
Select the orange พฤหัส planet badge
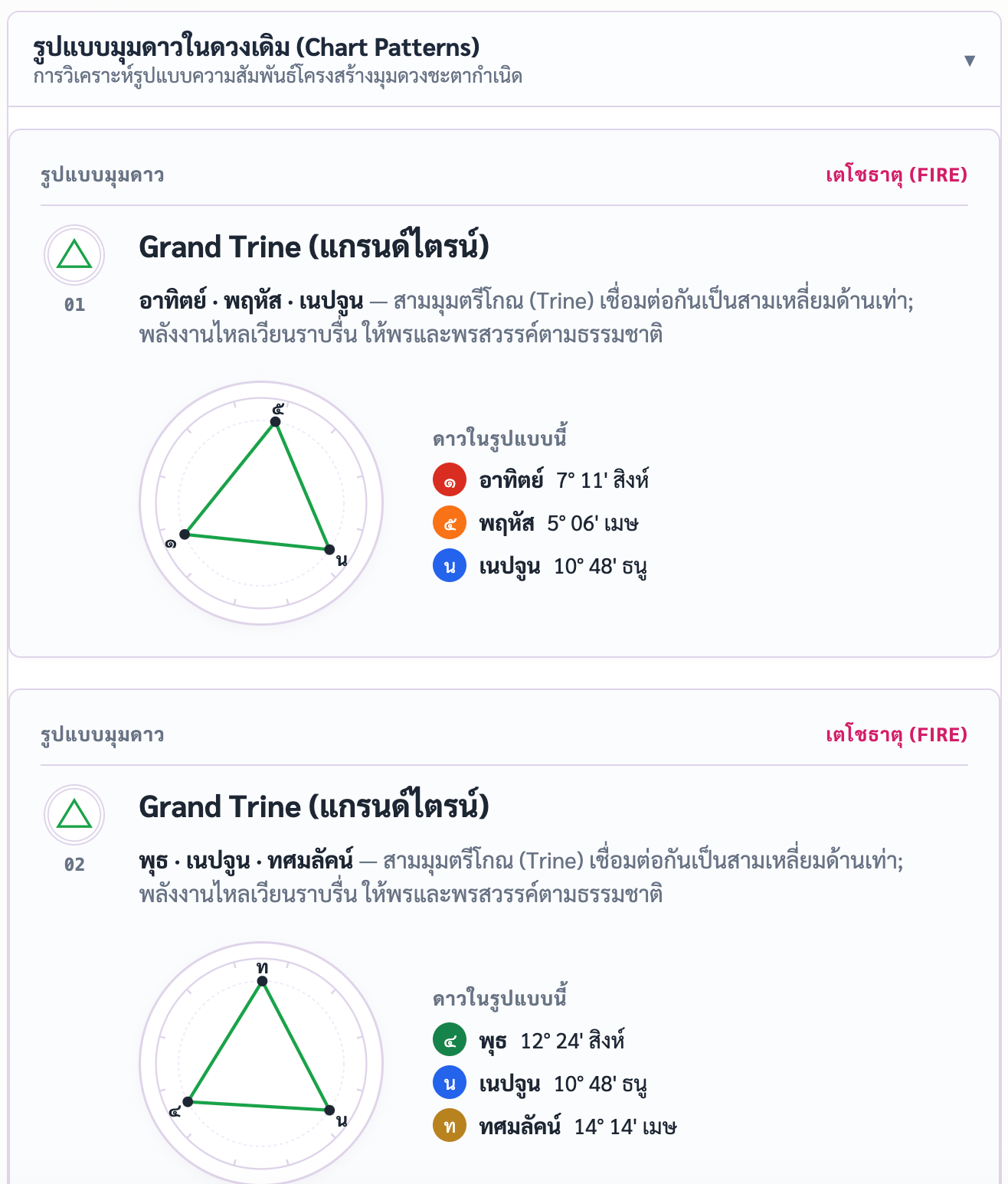coord(450,523)
